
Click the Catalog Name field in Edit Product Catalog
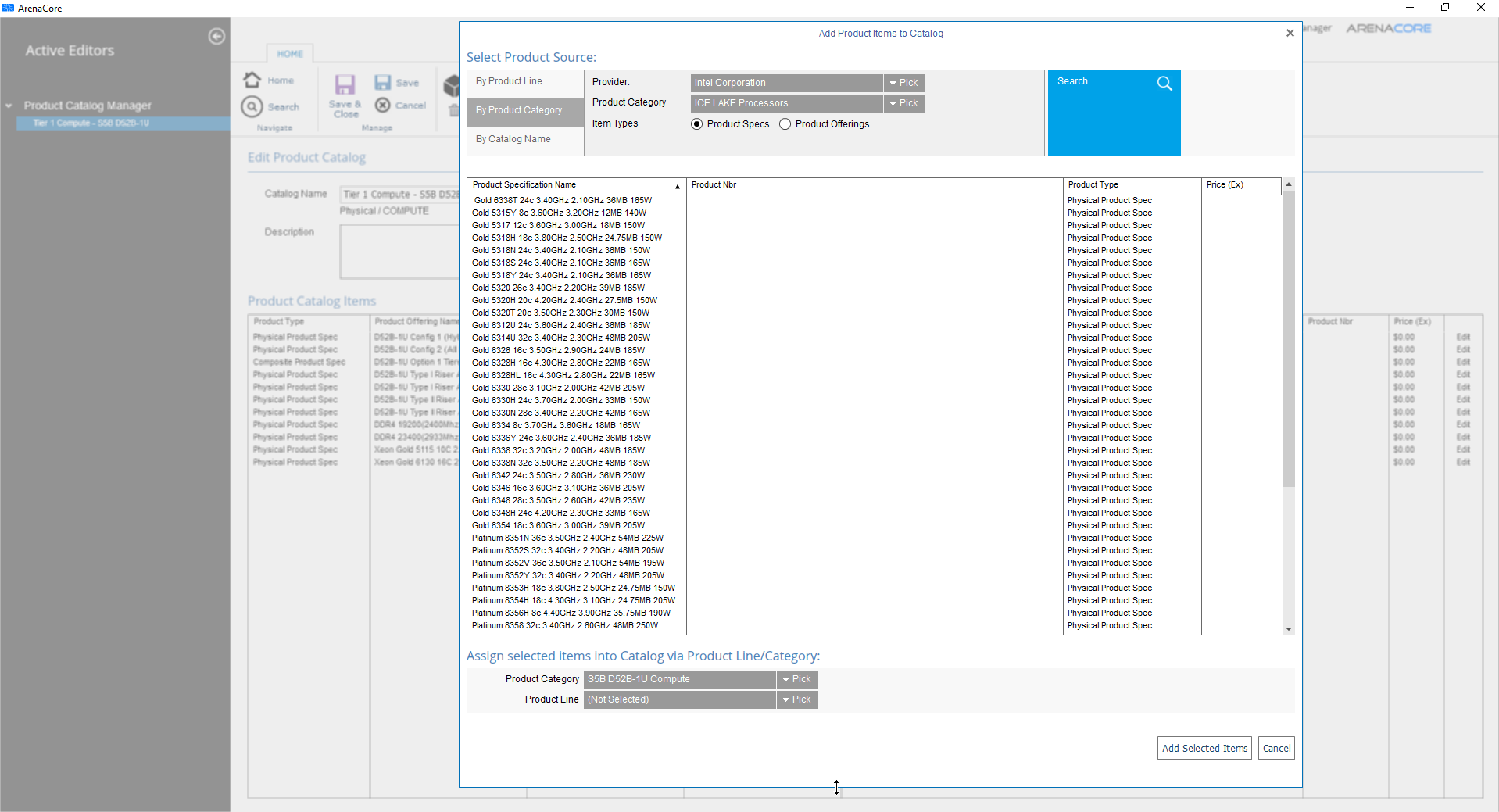pos(400,195)
